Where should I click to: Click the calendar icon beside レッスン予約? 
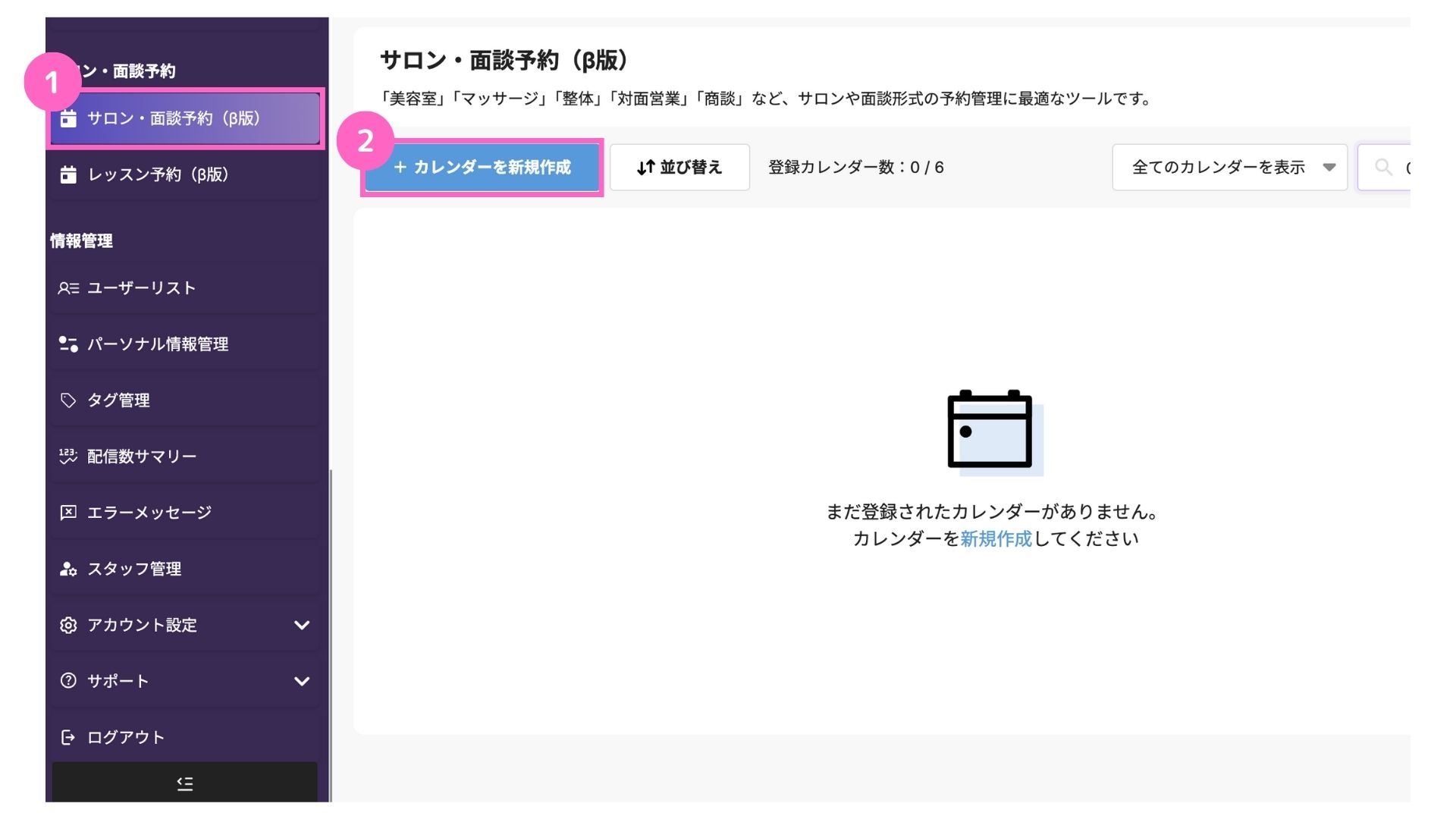68,174
